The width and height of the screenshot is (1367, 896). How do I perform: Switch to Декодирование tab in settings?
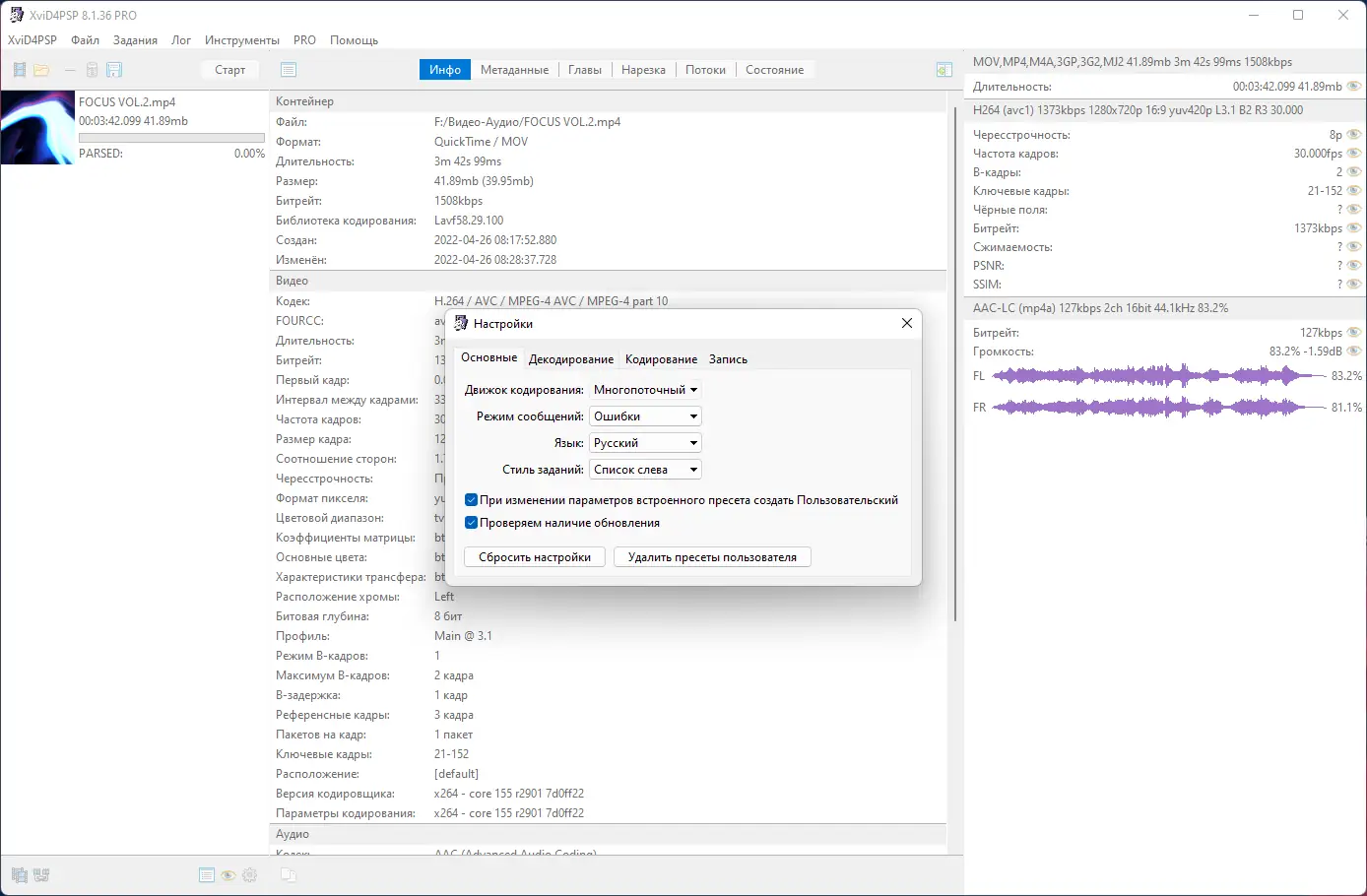tap(571, 359)
